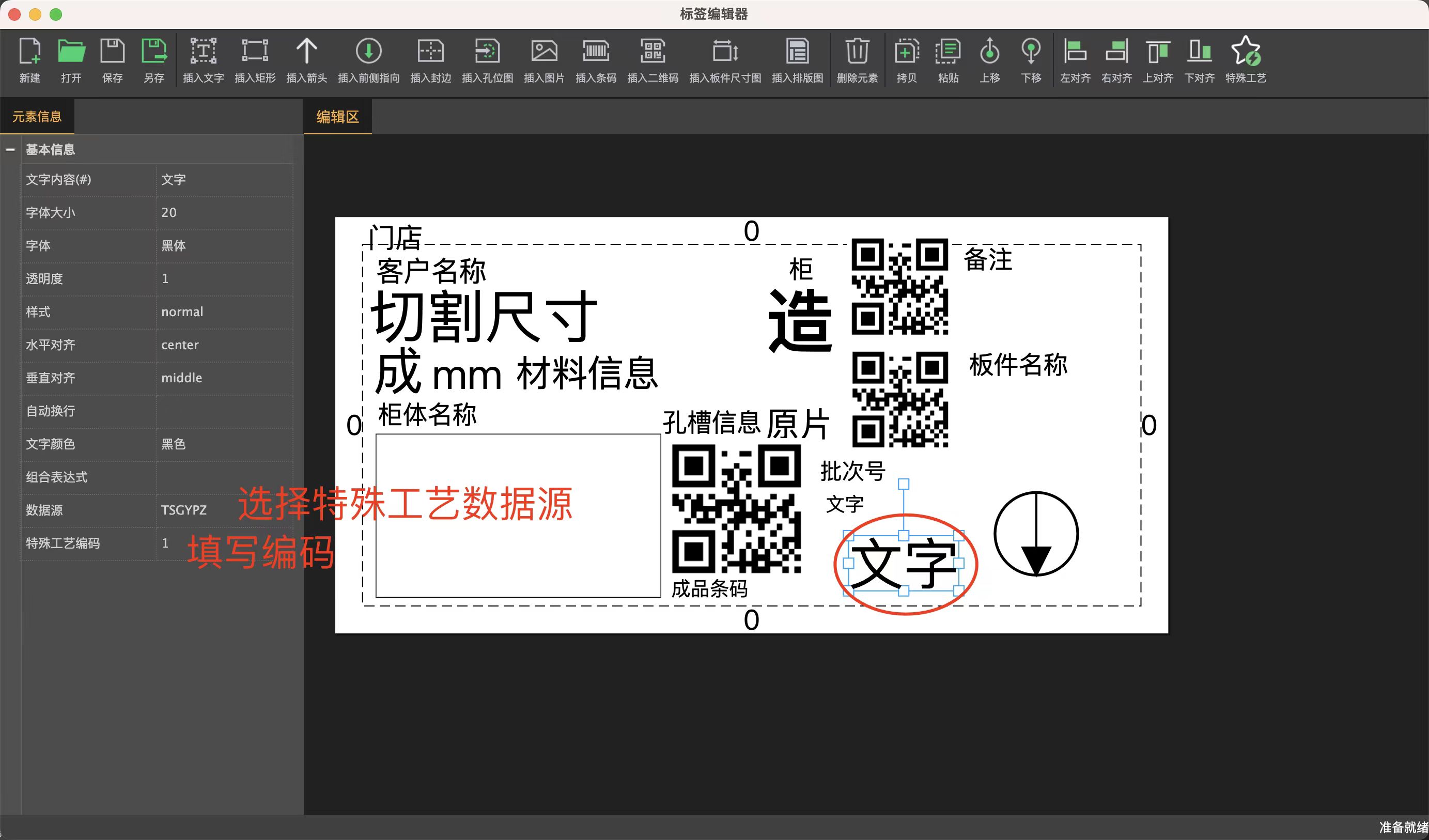Open the 数据源 value TSGYPZ

pos(225,510)
